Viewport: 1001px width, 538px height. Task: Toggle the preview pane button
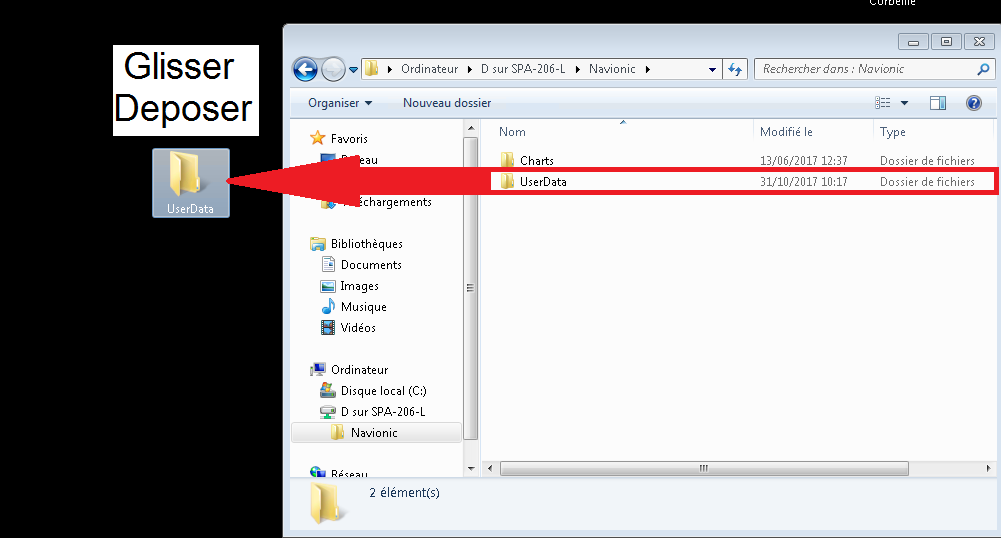[x=938, y=103]
